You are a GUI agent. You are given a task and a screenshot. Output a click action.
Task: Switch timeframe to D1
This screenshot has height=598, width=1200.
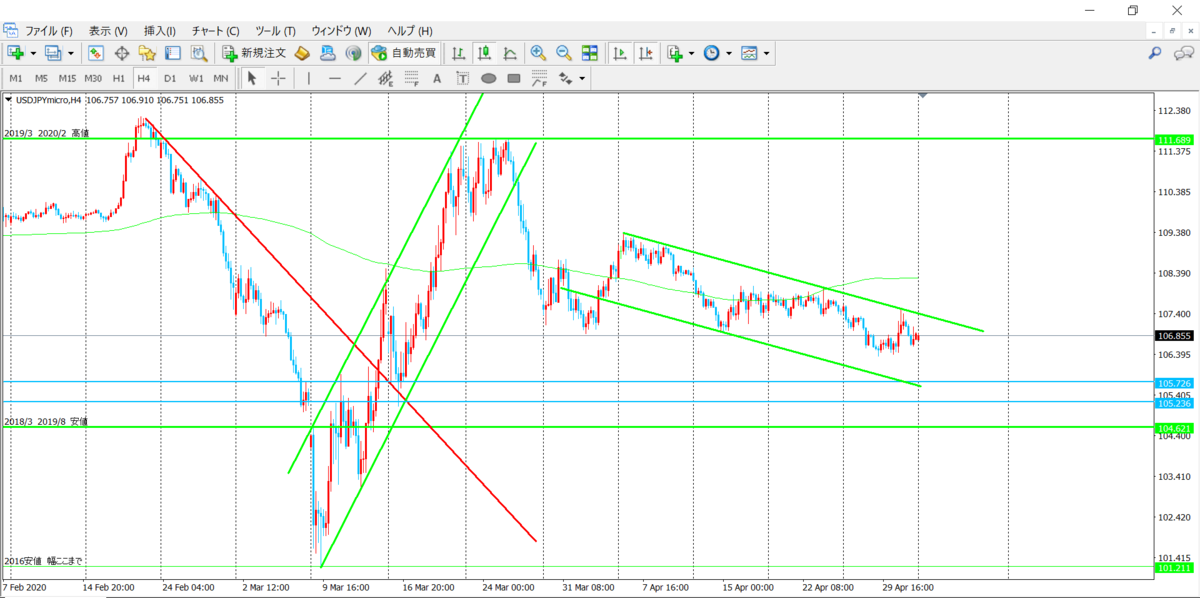coord(170,78)
